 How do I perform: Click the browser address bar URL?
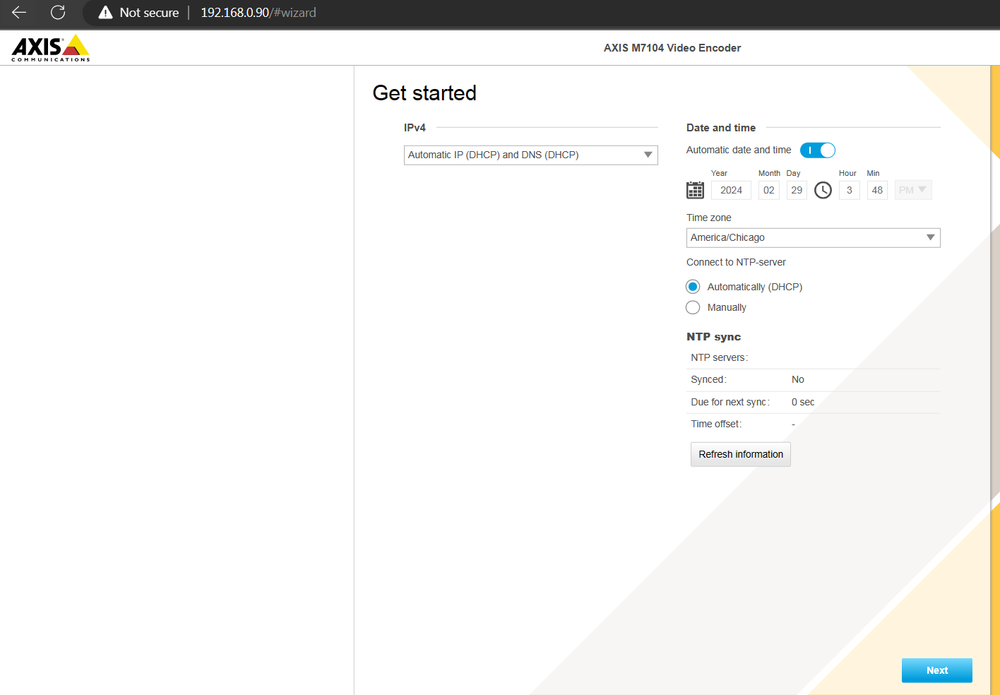point(258,13)
